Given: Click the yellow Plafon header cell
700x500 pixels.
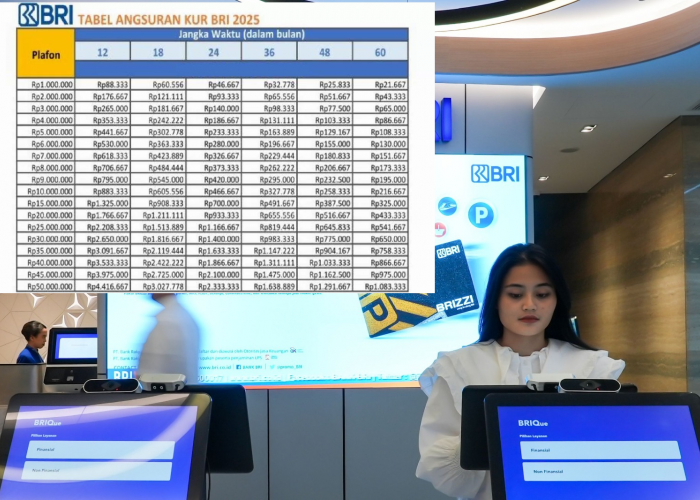Looking at the screenshot, I should (46, 54).
